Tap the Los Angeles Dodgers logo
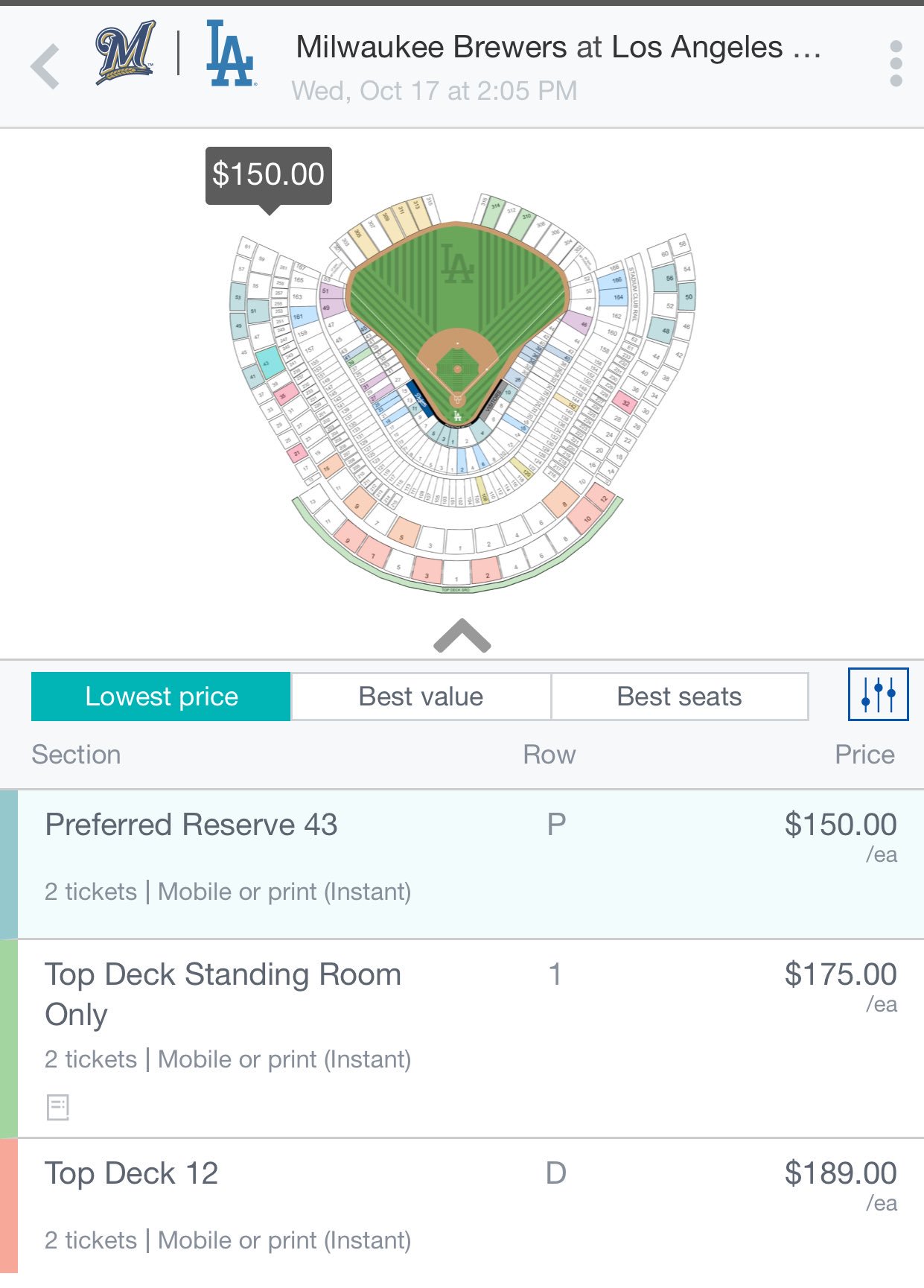This screenshot has height=1288, width=924. point(231,54)
